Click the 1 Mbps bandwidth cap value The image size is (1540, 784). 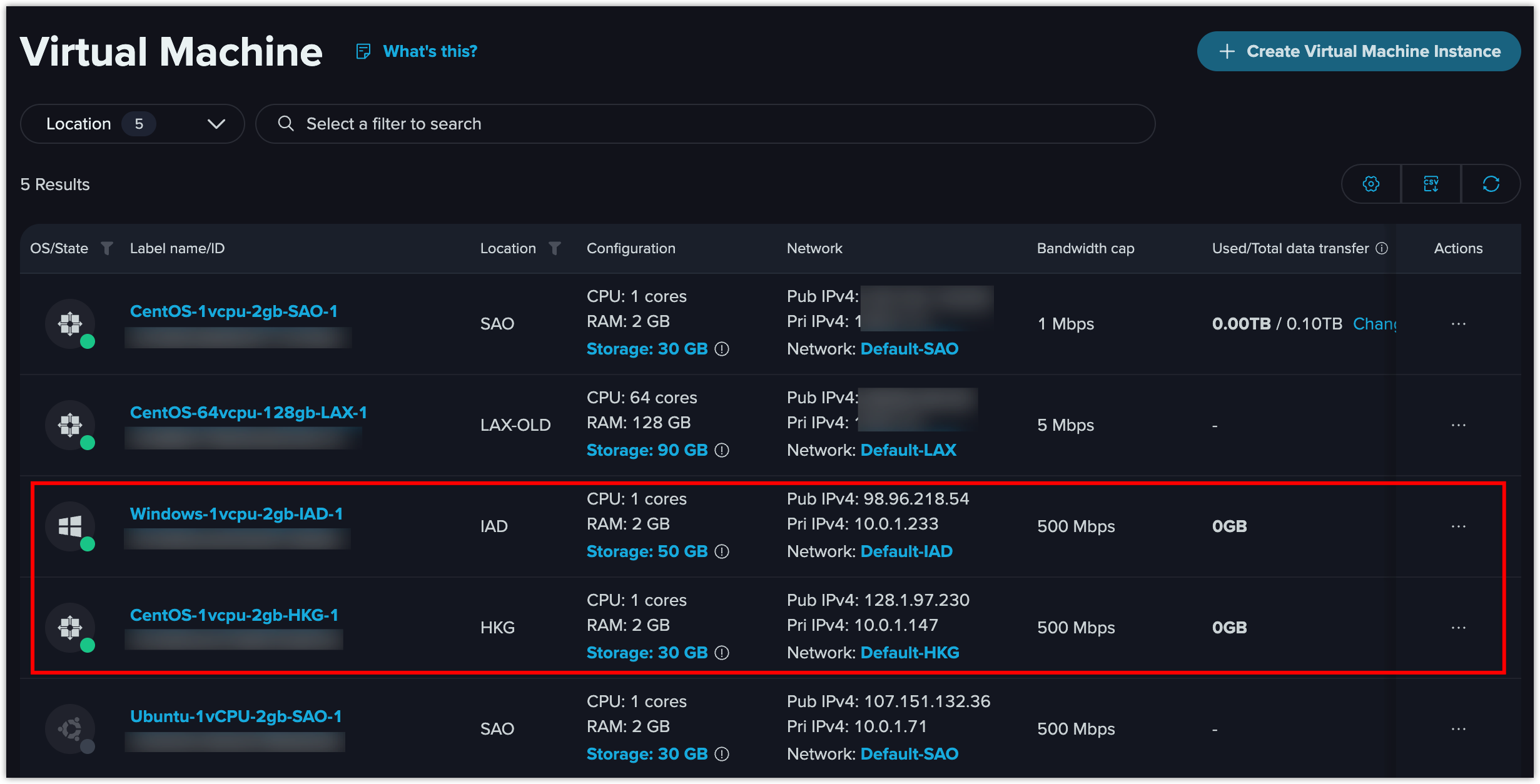tap(1065, 324)
